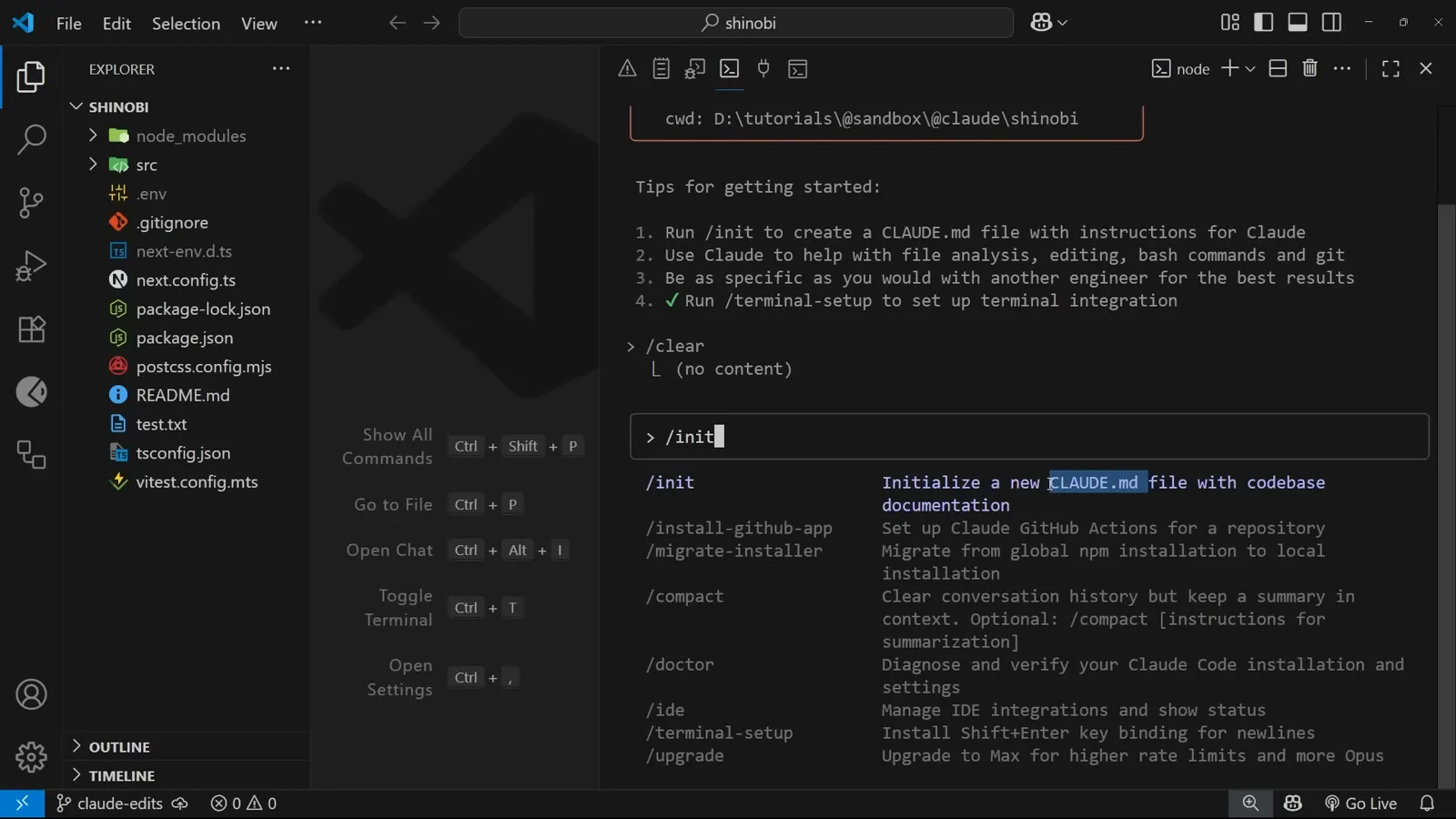
Task: Open the Accounts menu icon
Action: pos(31,694)
